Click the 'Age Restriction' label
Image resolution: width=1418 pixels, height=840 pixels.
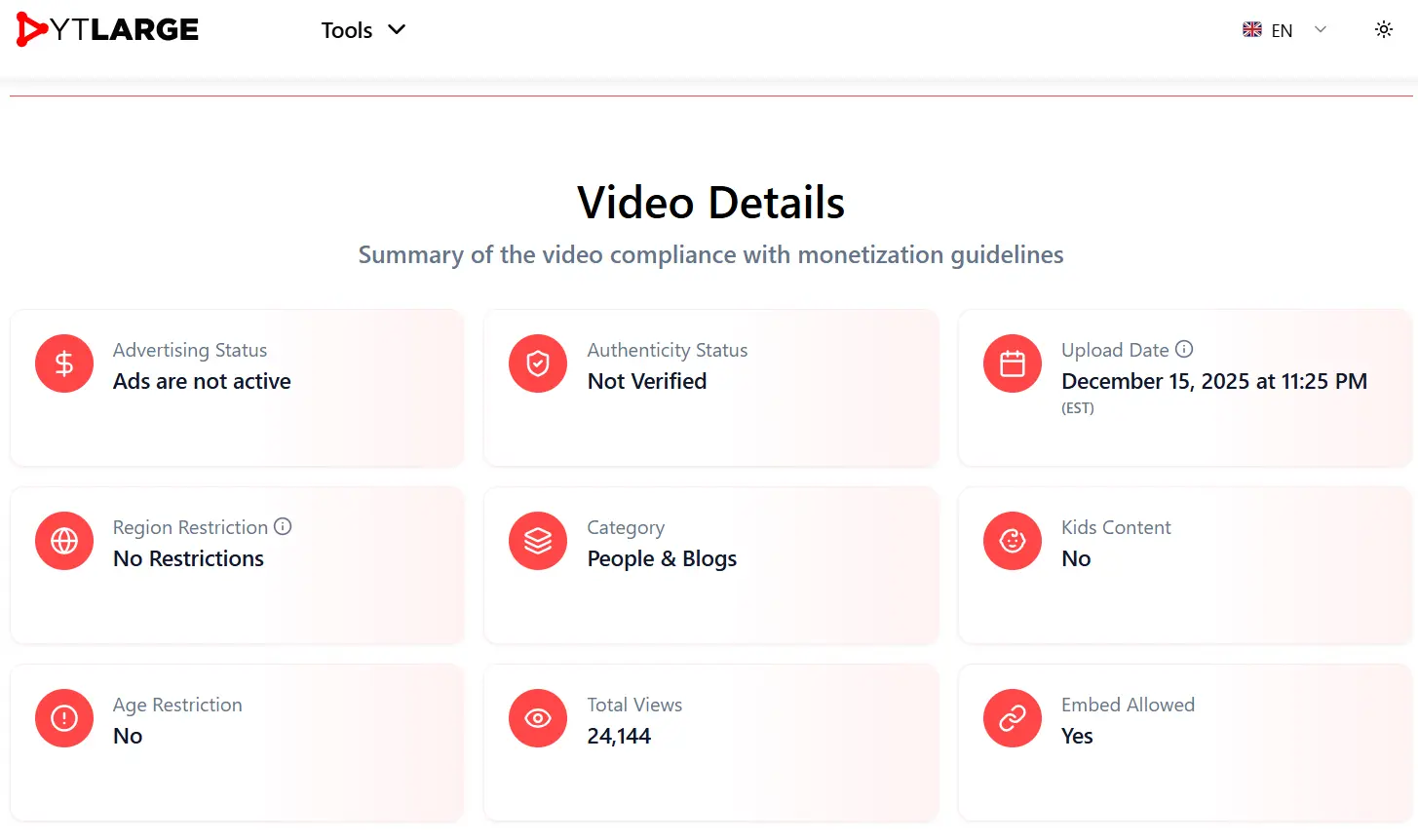(177, 705)
